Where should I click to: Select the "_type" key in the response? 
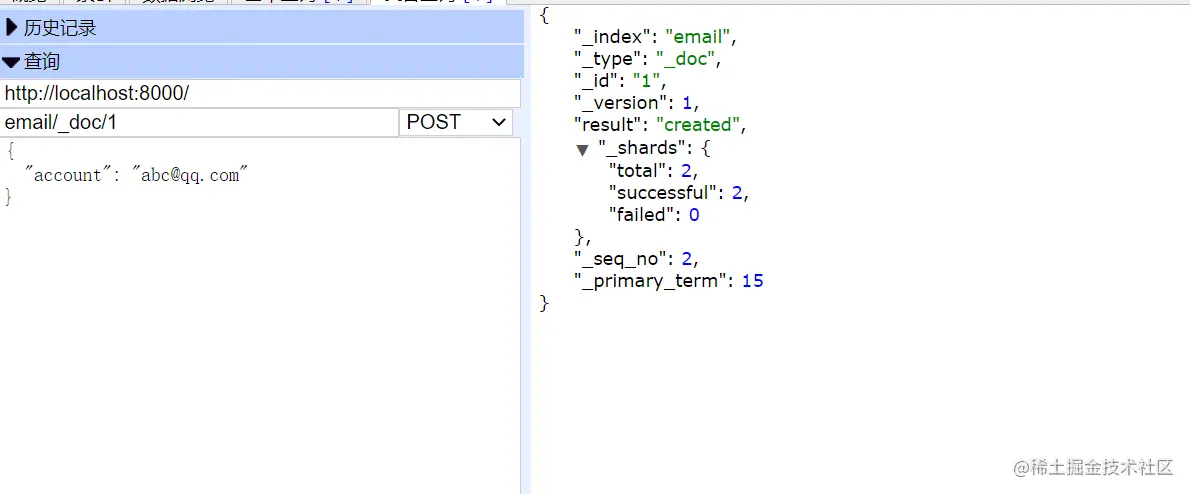609,58
